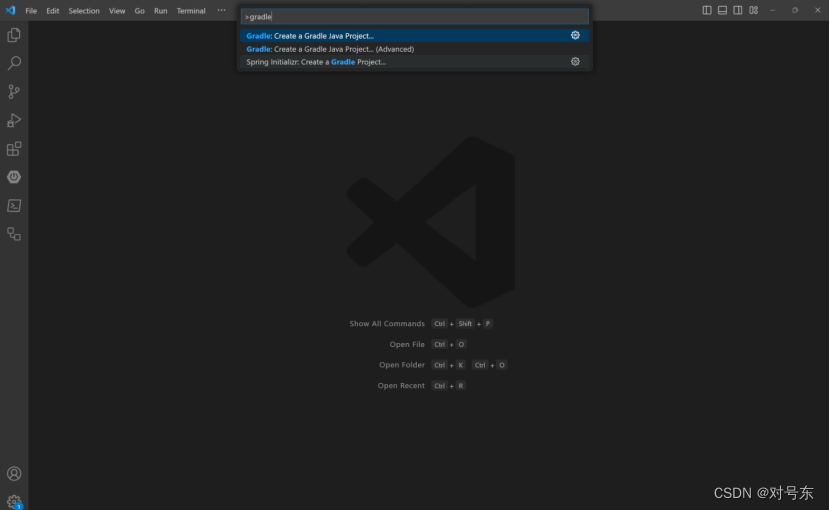Screen dimensions: 830x510
Task: Open the Explorer view in activity bar
Action: point(14,35)
